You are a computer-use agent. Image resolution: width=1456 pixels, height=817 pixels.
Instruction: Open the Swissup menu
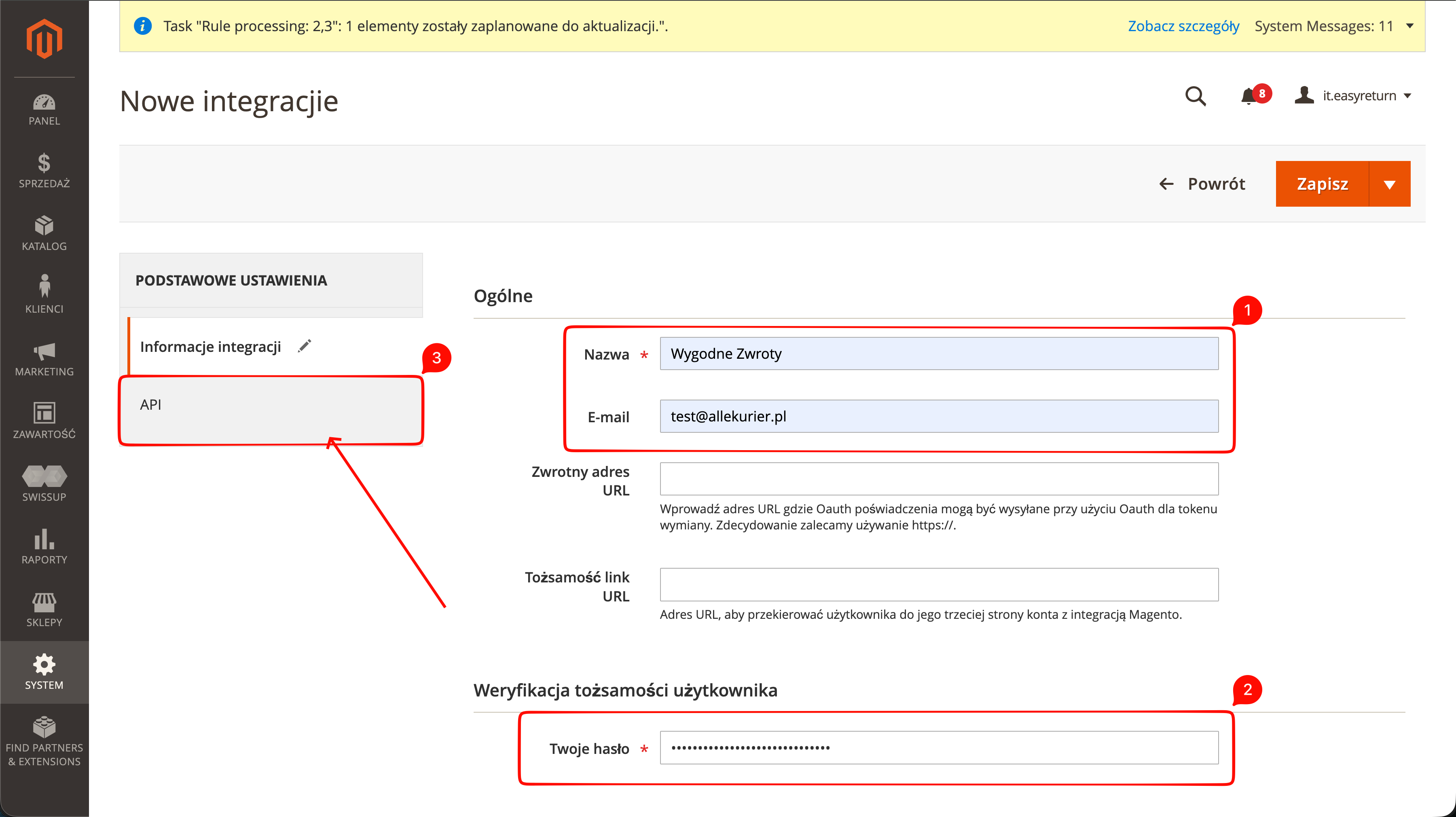point(44,484)
